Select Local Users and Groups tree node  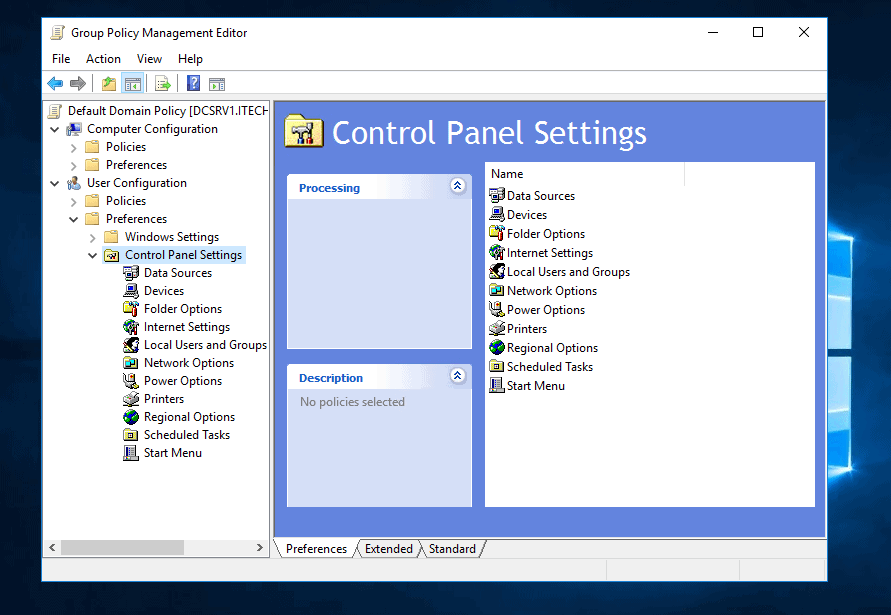pos(204,345)
